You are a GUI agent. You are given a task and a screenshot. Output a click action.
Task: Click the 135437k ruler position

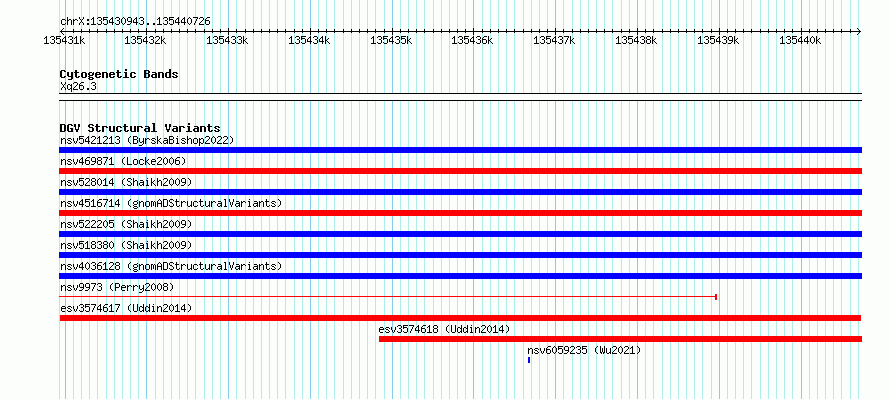point(555,40)
